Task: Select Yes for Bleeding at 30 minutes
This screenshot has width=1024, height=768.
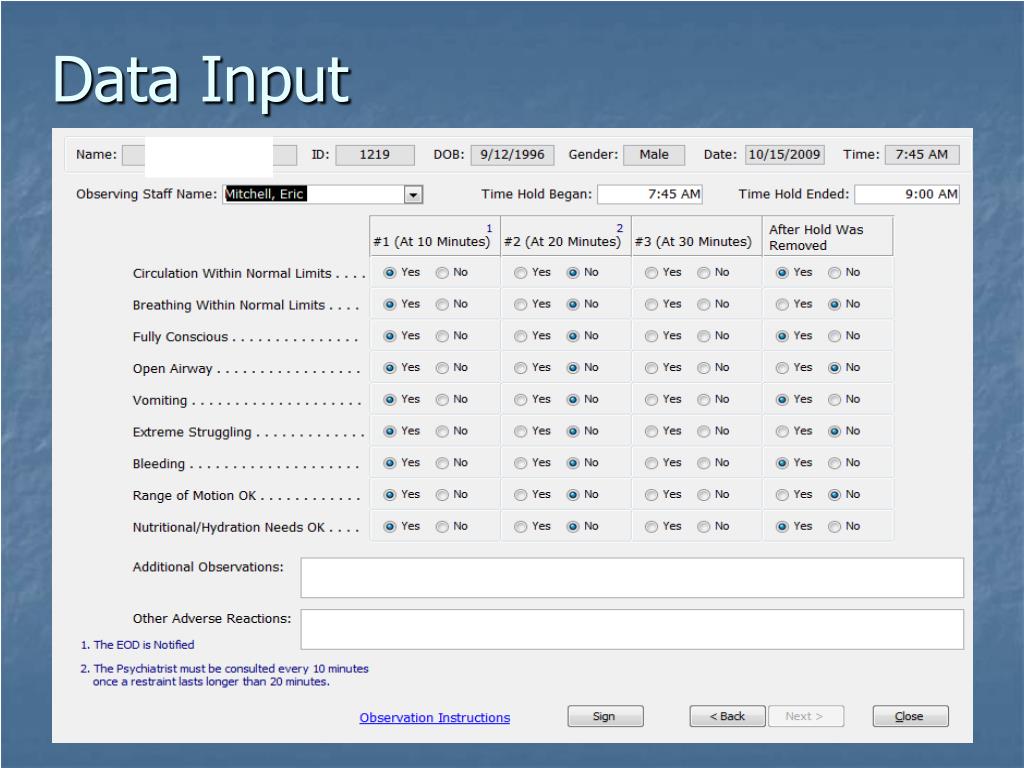Action: click(x=651, y=463)
